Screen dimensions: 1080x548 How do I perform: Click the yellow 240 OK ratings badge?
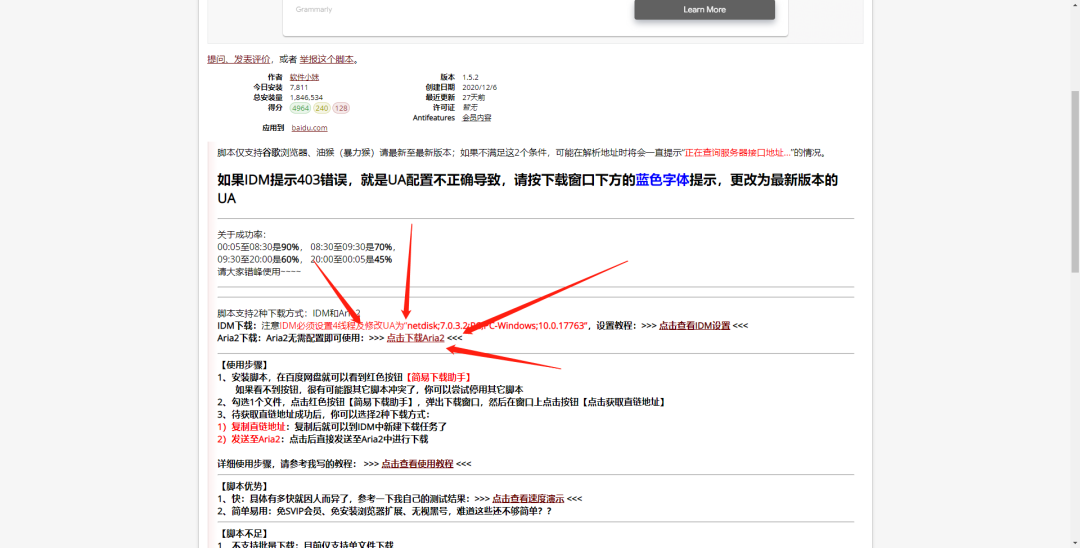tap(322, 108)
